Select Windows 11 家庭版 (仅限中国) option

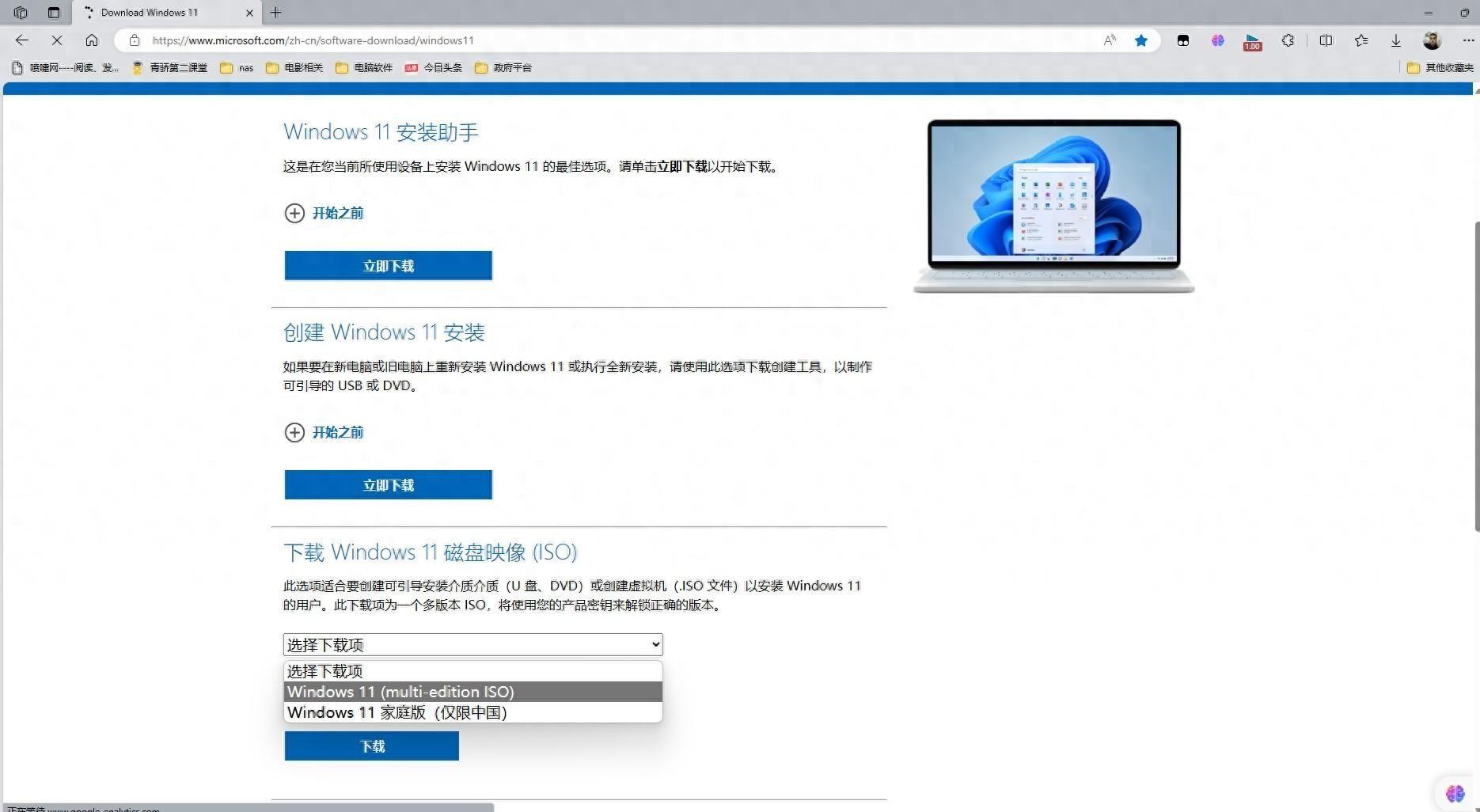(x=473, y=712)
